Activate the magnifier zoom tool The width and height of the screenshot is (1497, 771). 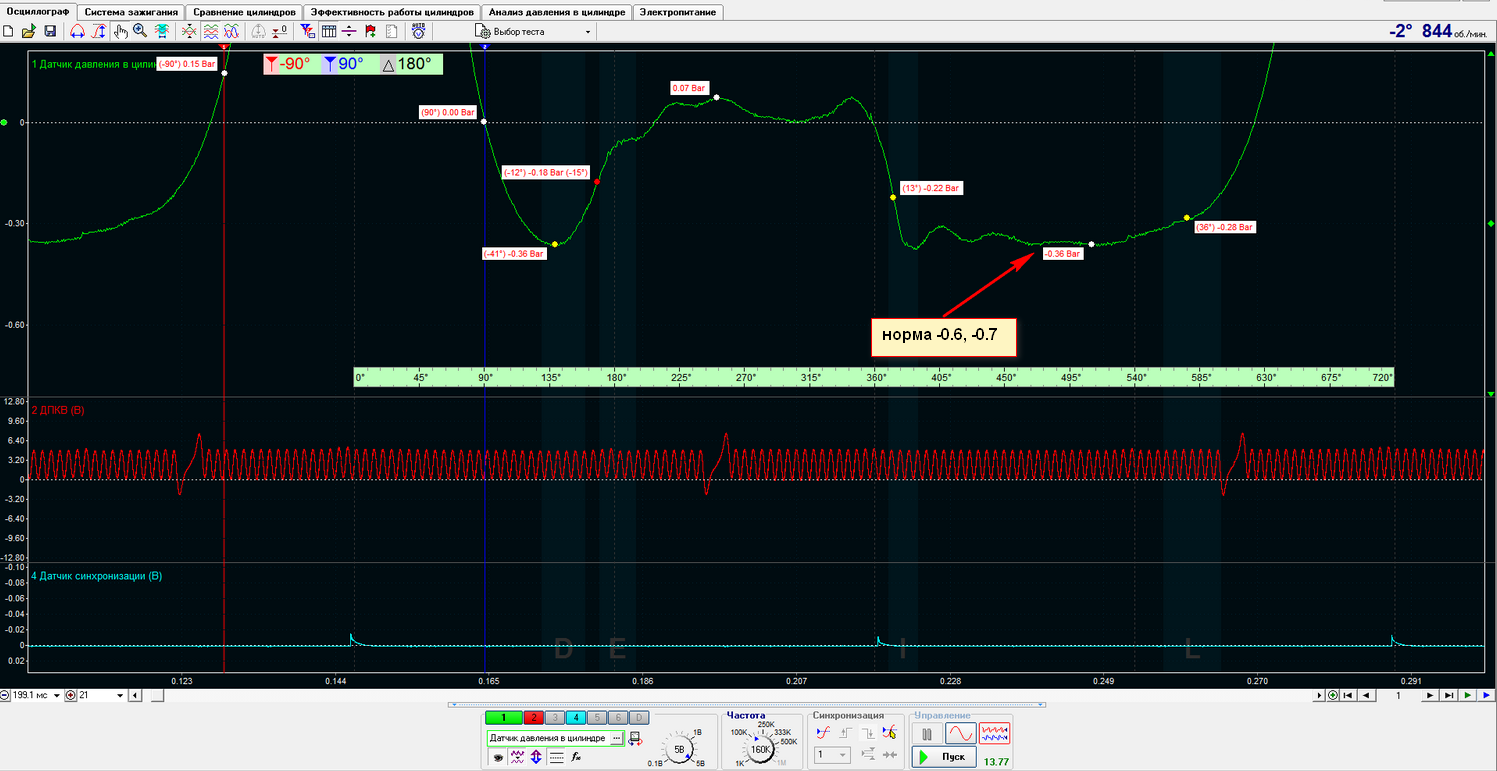[x=140, y=31]
